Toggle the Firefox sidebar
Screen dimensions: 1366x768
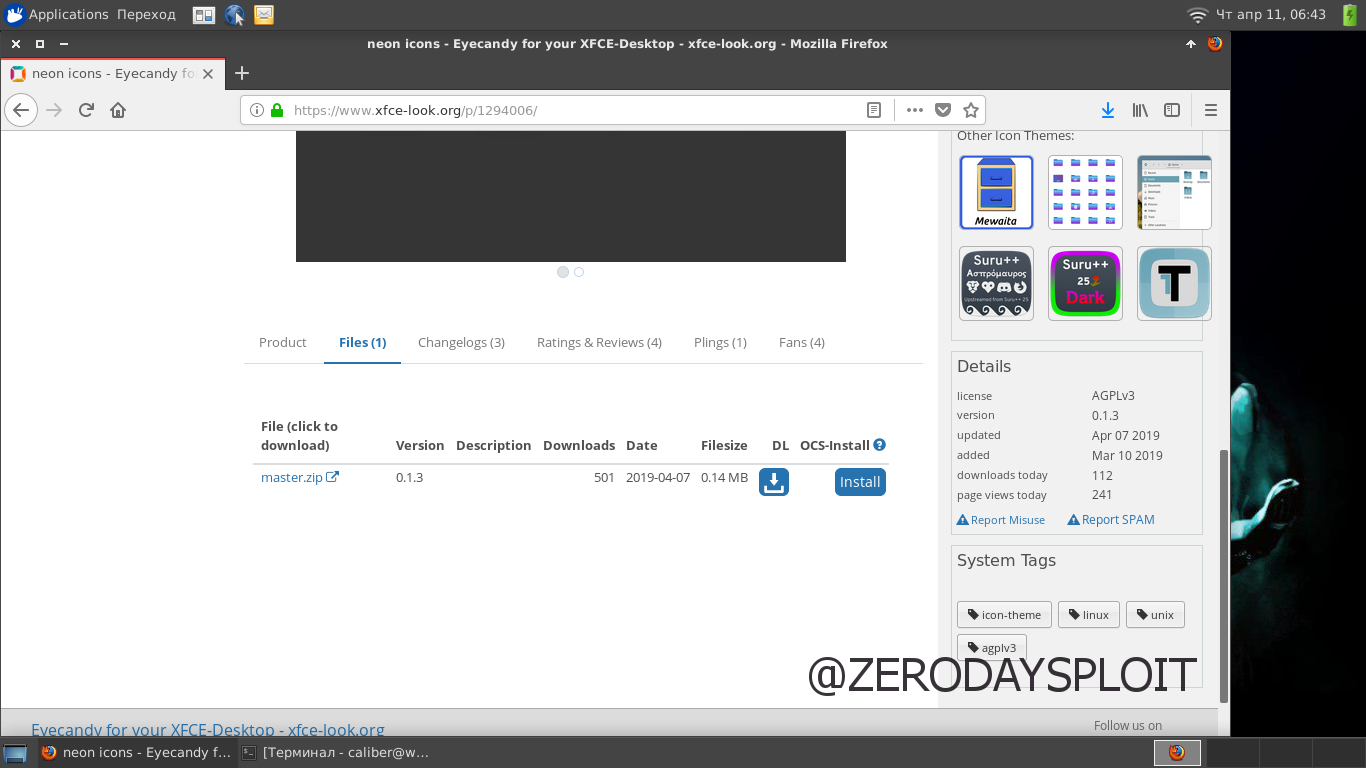pyautogui.click(x=1172, y=110)
